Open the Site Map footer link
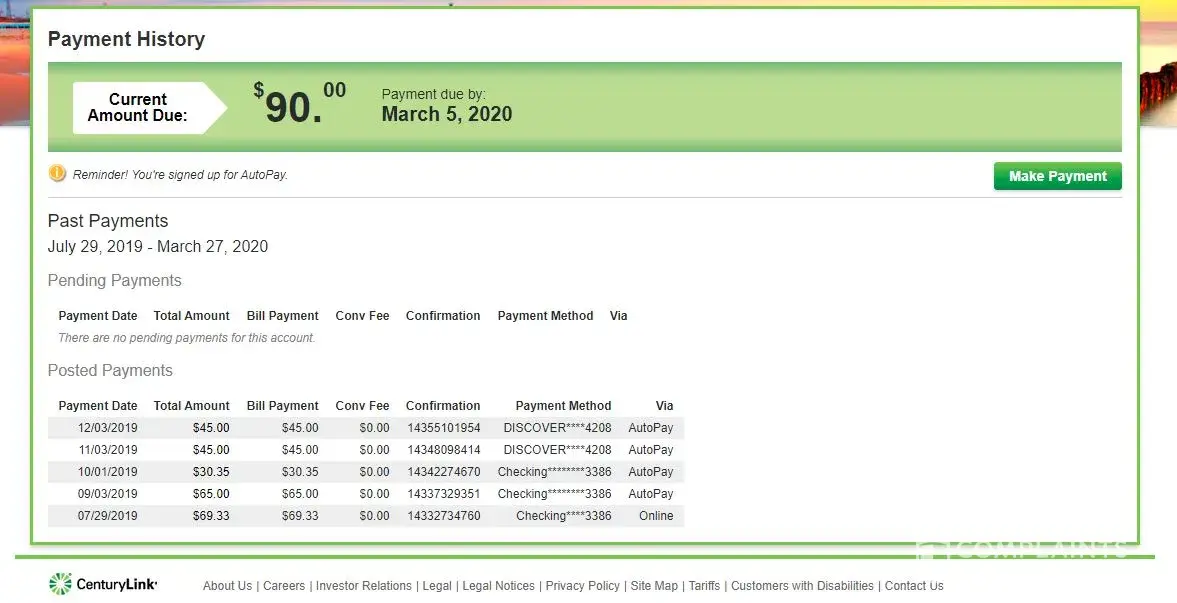Viewport: 1177px width, 603px height. coord(654,586)
